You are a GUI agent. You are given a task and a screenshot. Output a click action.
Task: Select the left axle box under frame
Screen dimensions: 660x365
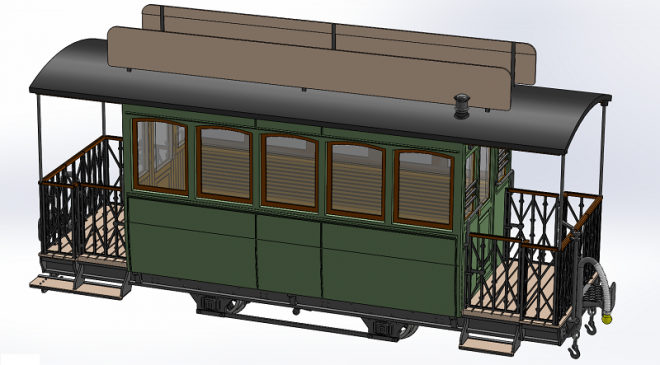(210, 304)
